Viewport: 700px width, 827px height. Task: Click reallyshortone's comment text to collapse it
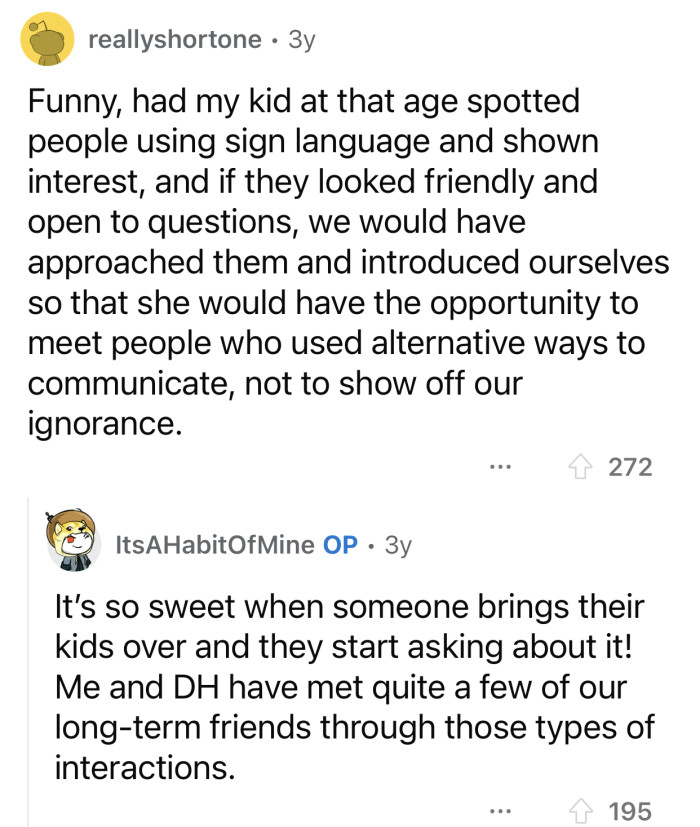click(330, 260)
